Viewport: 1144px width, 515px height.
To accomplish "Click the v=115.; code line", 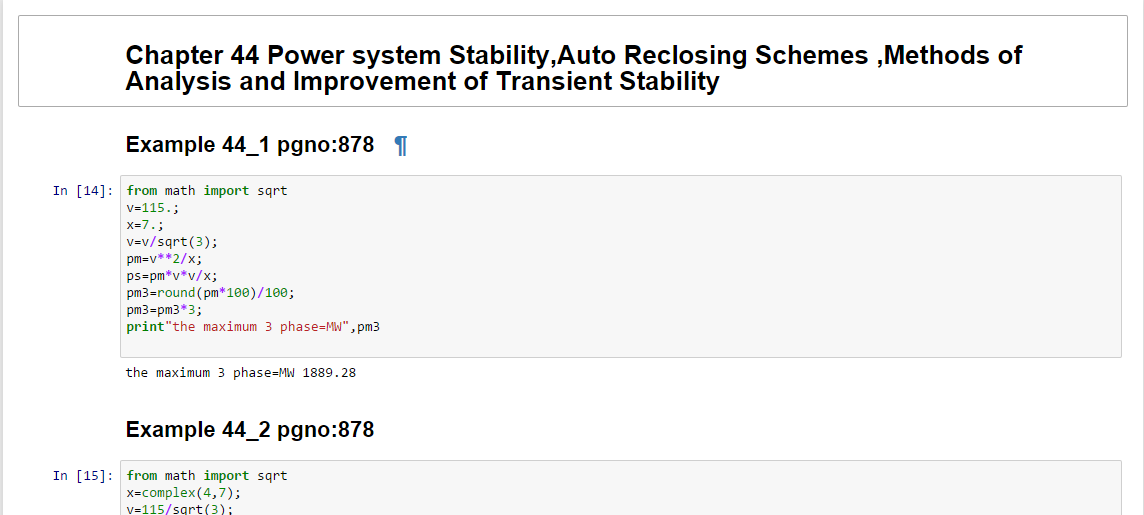I will coord(151,208).
